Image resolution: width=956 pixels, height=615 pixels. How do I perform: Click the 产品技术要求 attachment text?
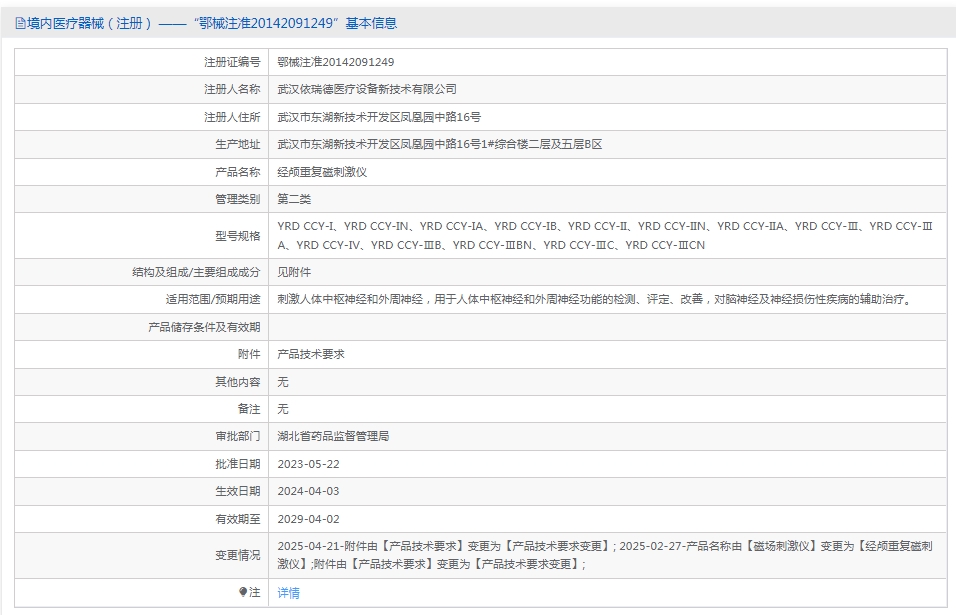pos(311,354)
